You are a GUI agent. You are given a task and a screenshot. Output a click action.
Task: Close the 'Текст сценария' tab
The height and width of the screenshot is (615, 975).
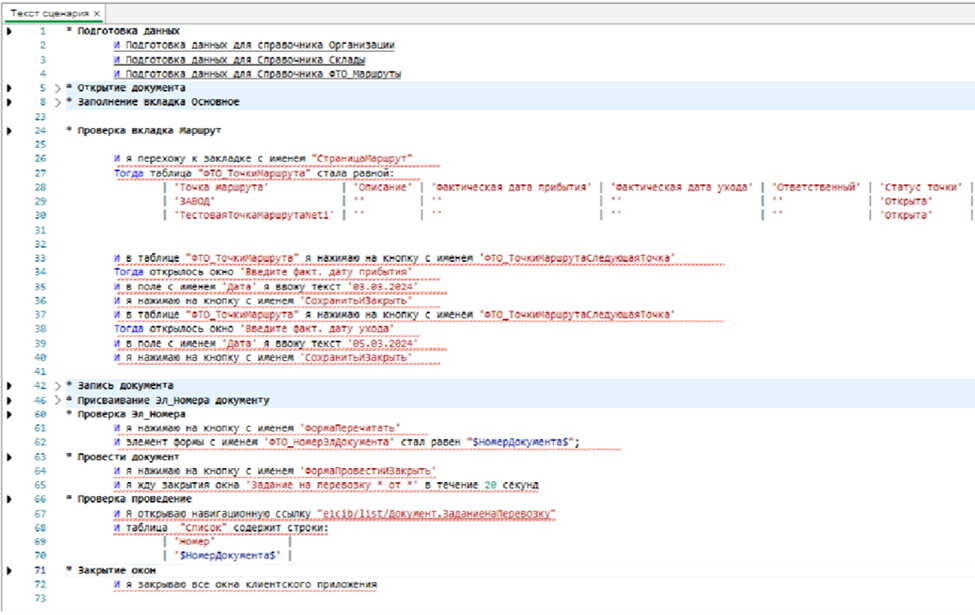click(x=97, y=13)
